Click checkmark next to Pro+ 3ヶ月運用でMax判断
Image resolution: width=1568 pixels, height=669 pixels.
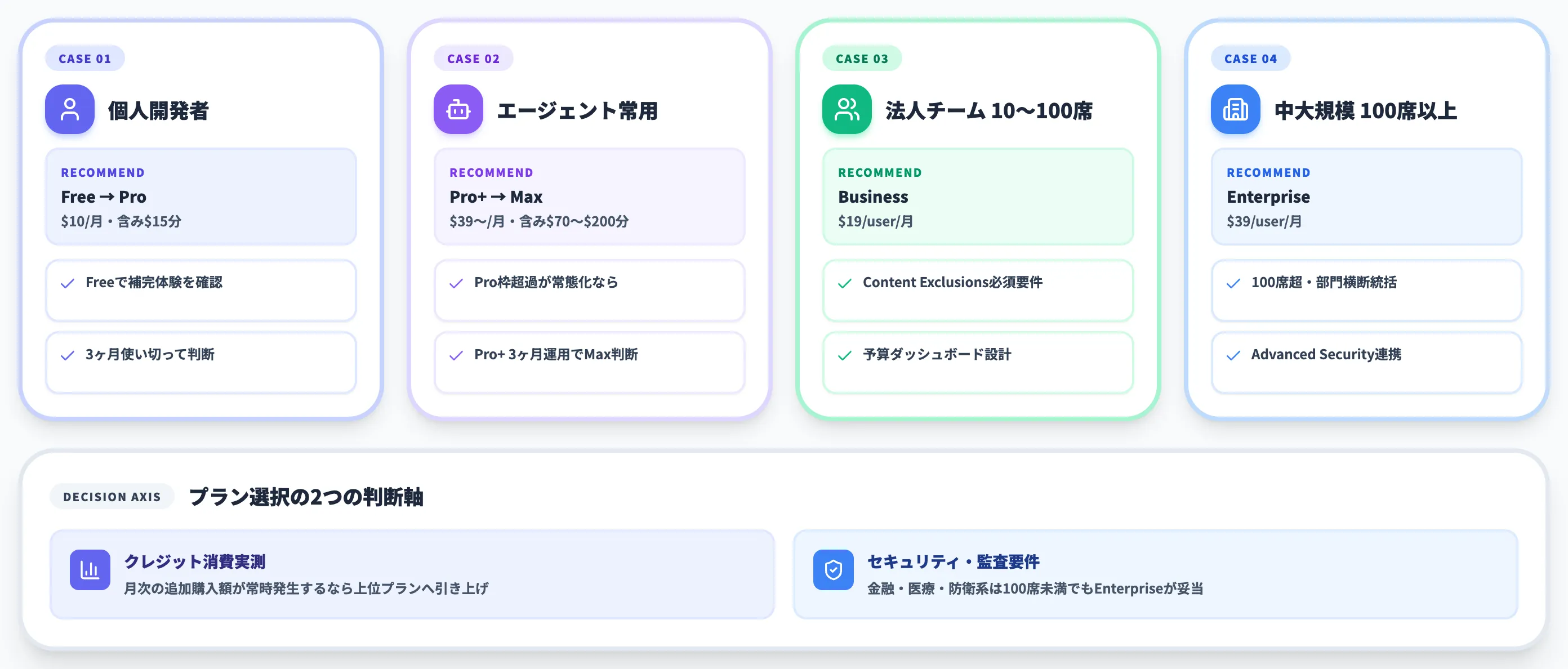(456, 355)
